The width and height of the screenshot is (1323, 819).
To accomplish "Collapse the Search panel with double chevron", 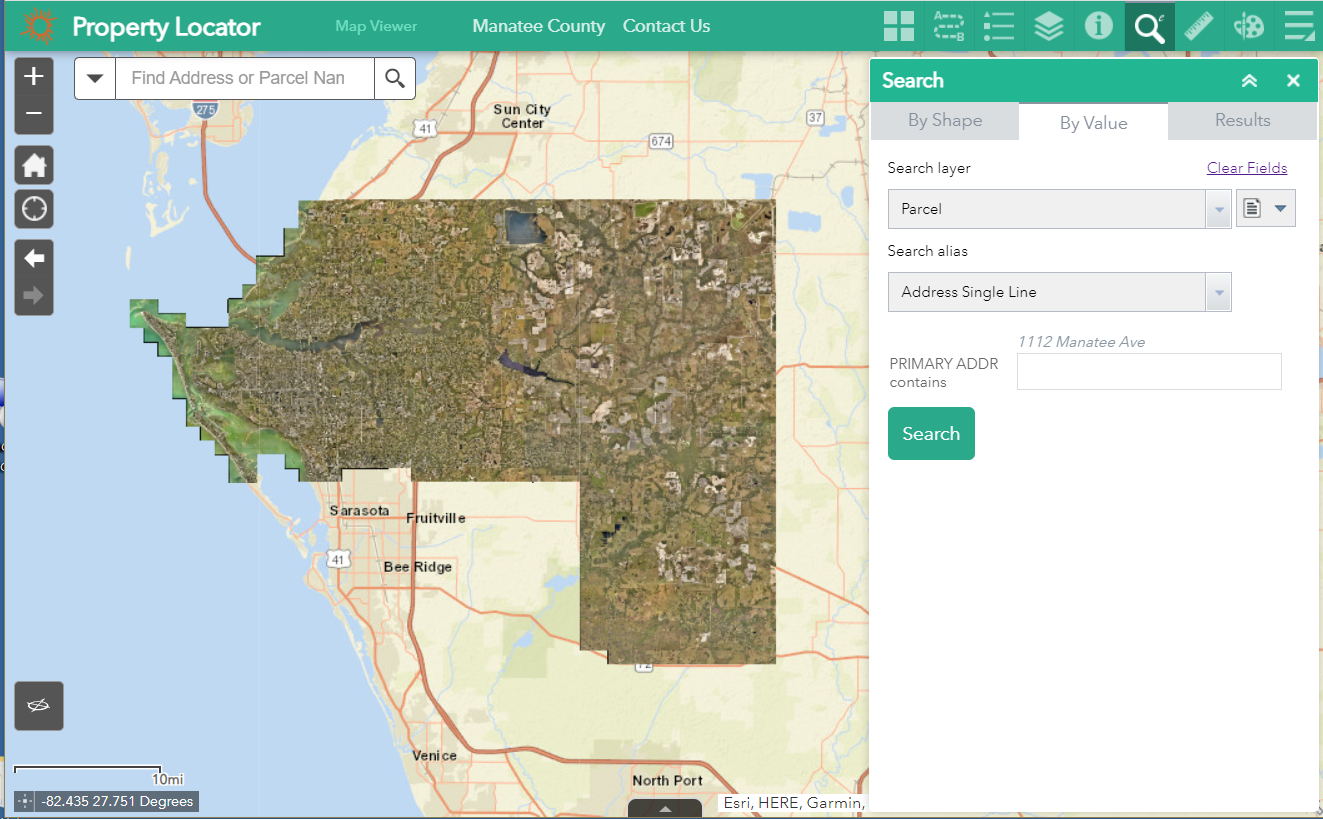I will 1249,81.
